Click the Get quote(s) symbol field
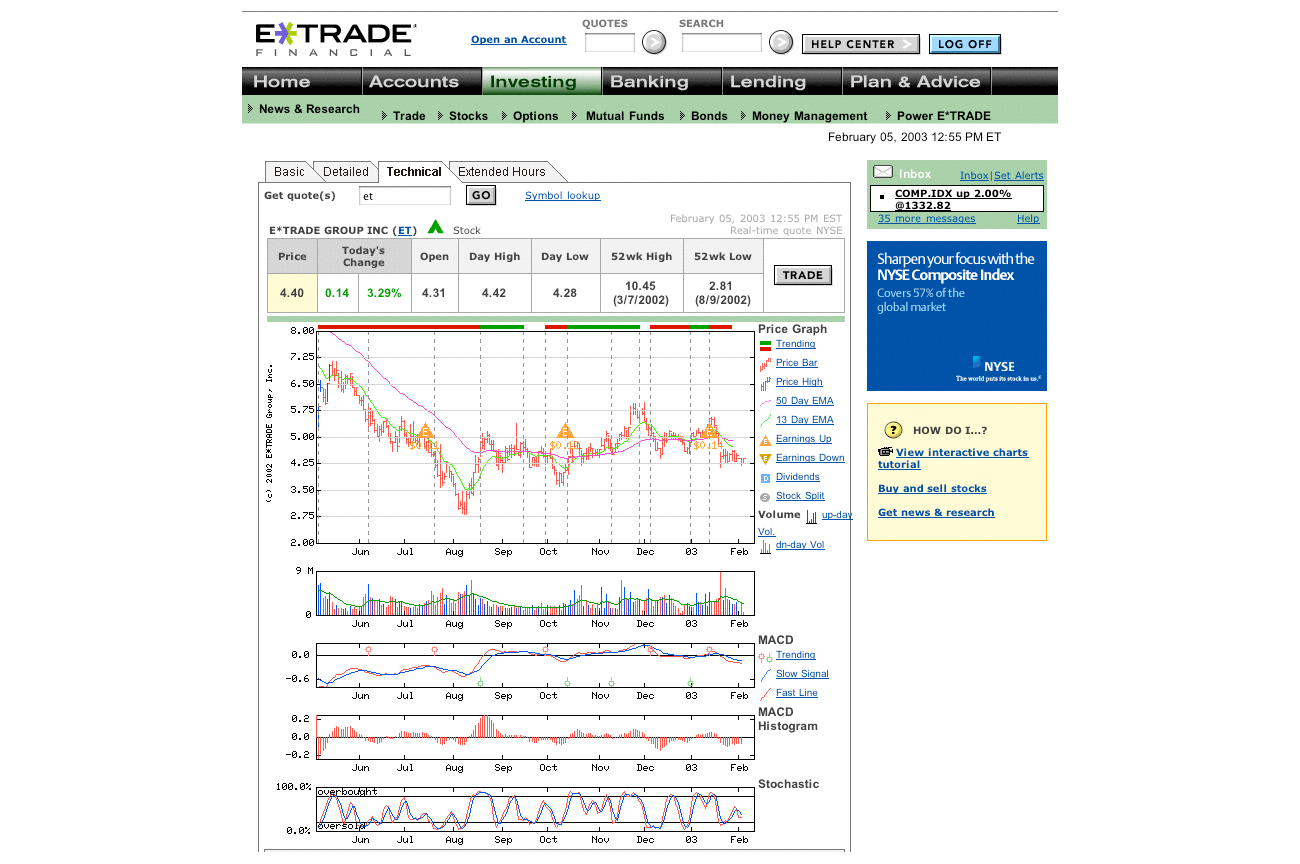1300x864 pixels. click(x=405, y=196)
